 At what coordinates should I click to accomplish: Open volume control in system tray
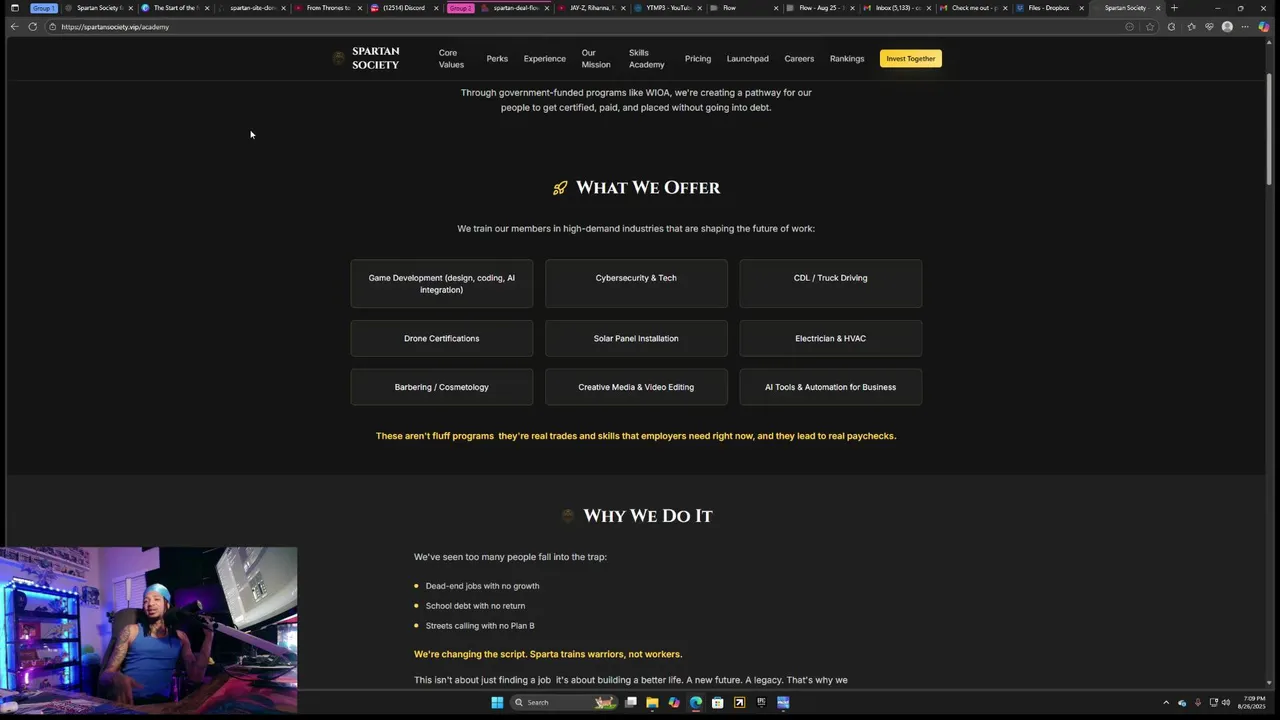pyautogui.click(x=1226, y=703)
